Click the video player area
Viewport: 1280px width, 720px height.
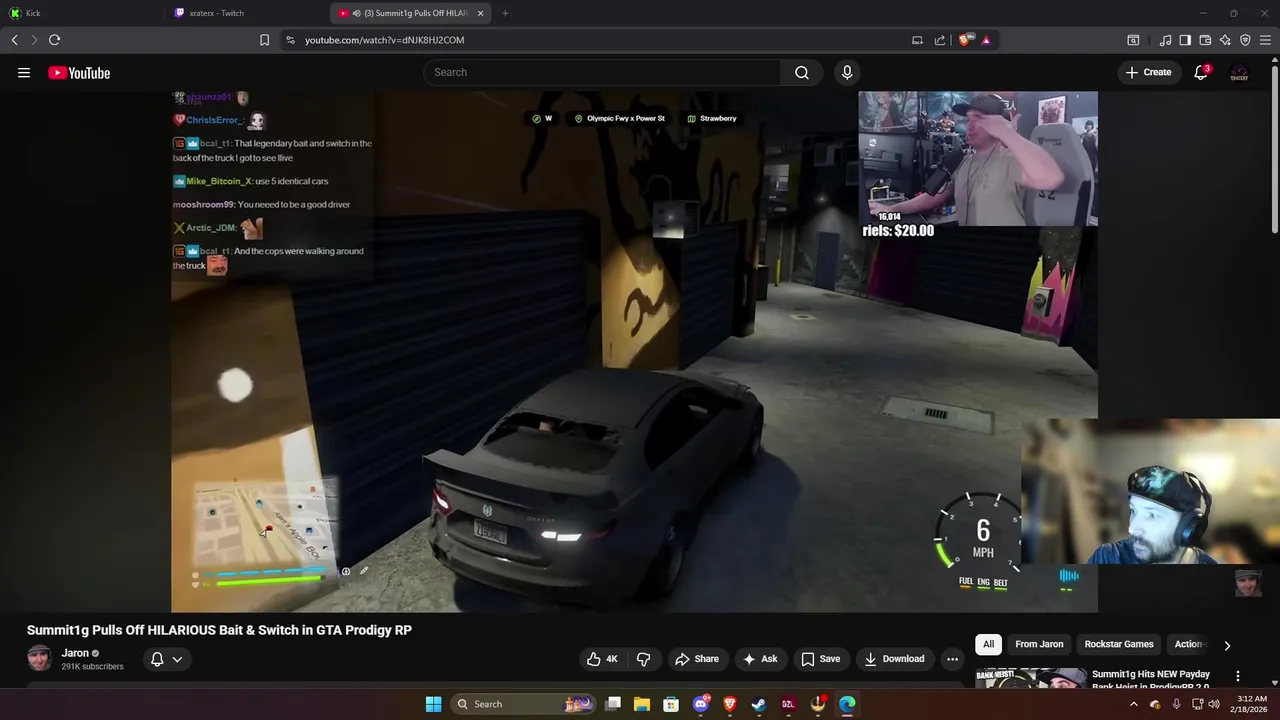(x=634, y=351)
